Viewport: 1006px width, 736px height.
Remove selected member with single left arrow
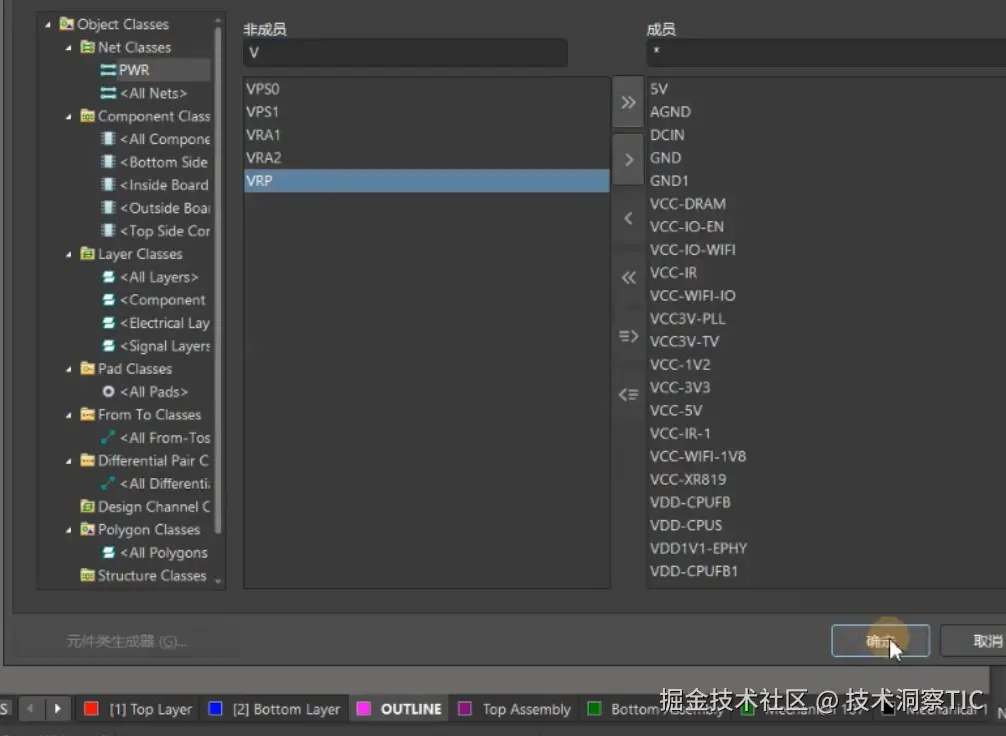click(628, 218)
